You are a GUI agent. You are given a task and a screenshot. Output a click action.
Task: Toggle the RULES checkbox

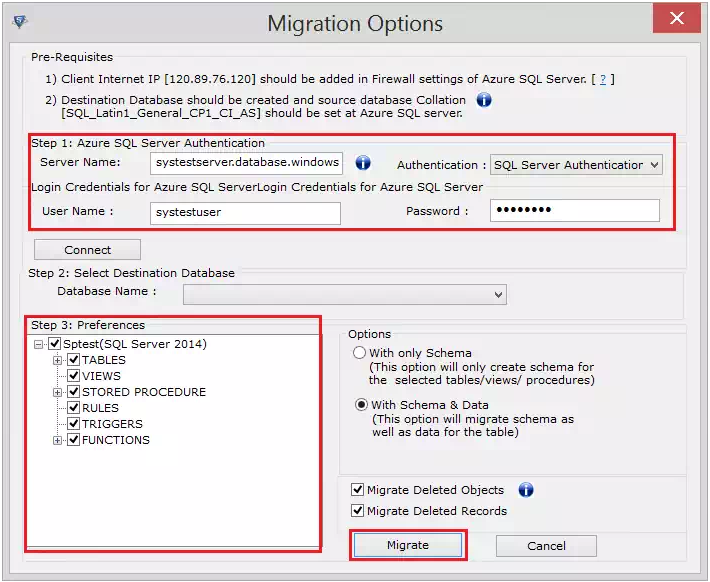(x=73, y=408)
